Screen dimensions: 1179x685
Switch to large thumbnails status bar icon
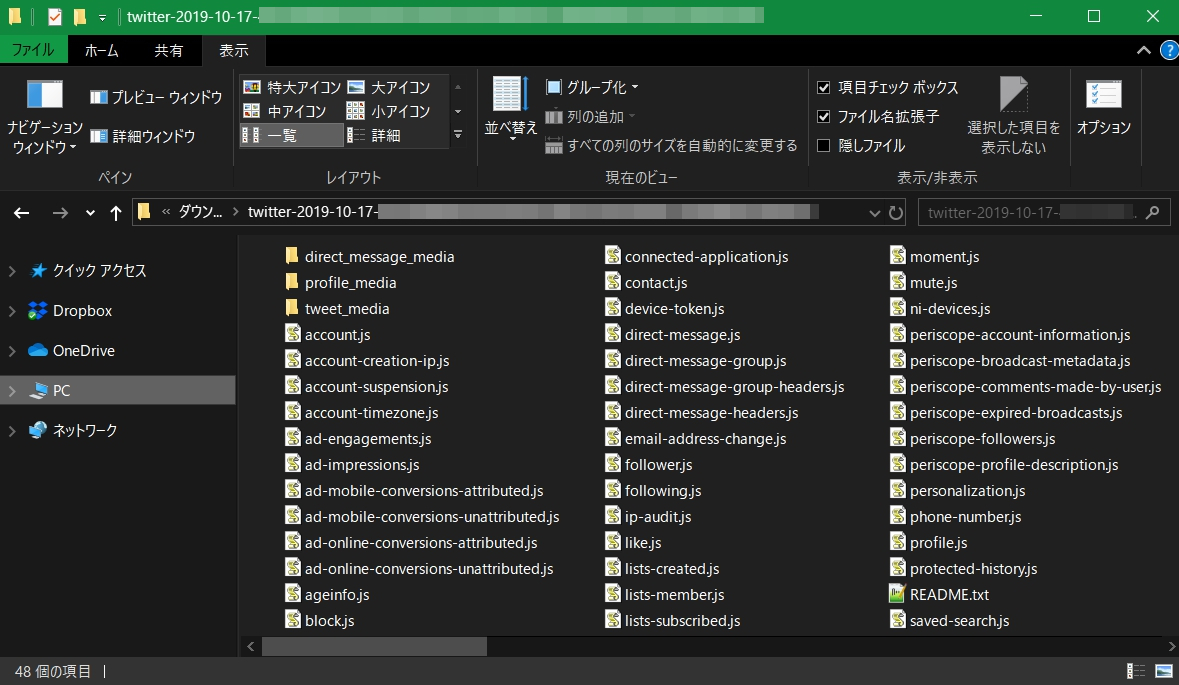[x=1164, y=671]
